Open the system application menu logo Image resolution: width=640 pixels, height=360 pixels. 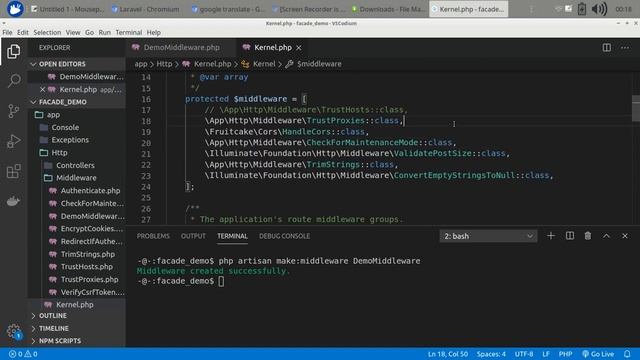pyautogui.click(x=15, y=9)
